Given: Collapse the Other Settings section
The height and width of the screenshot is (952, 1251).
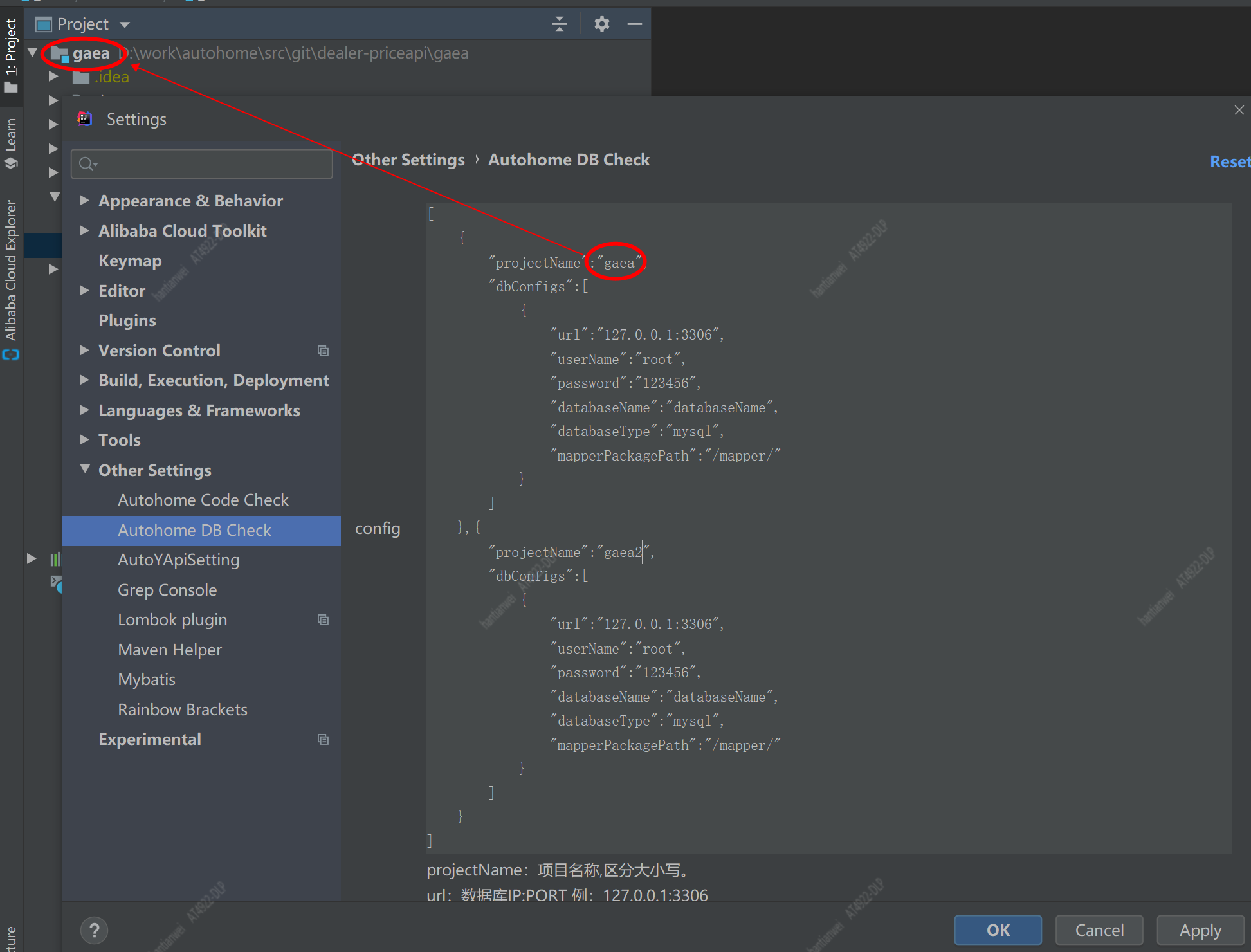Looking at the screenshot, I should [84, 470].
